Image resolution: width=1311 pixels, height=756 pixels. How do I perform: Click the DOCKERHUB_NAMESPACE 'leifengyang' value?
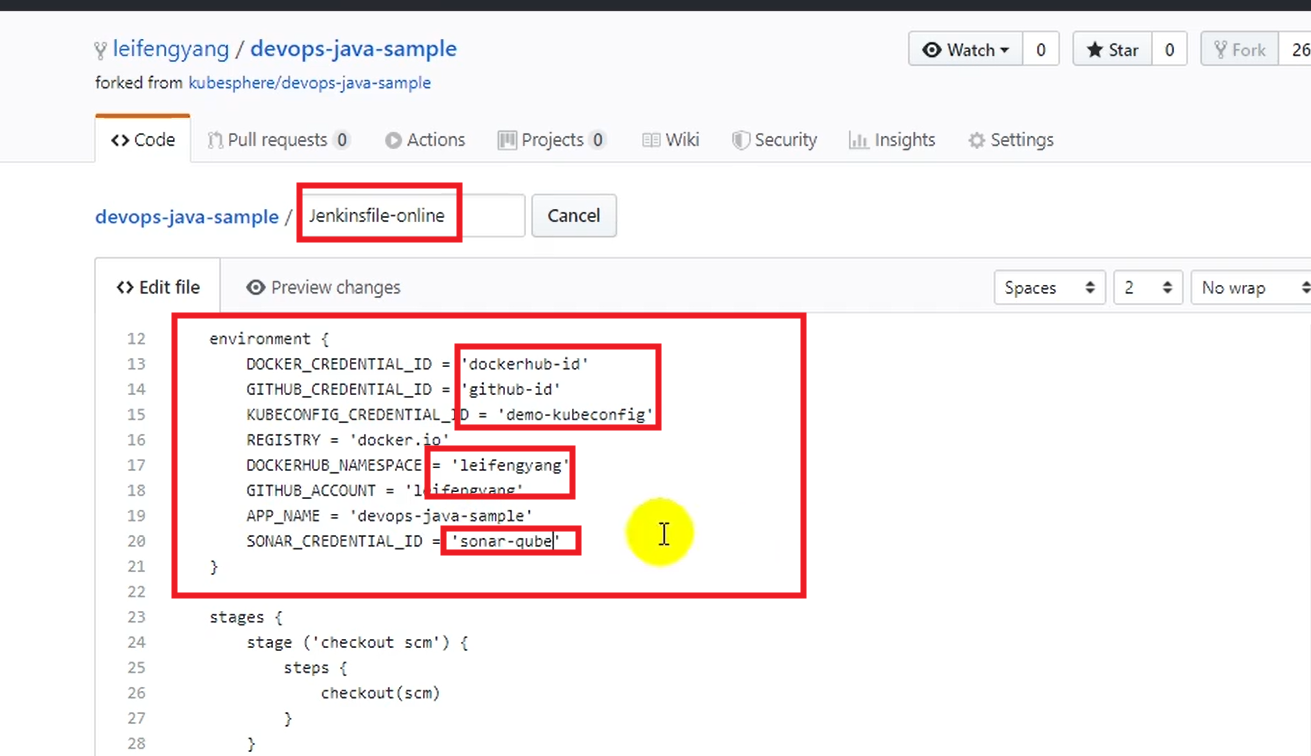511,465
